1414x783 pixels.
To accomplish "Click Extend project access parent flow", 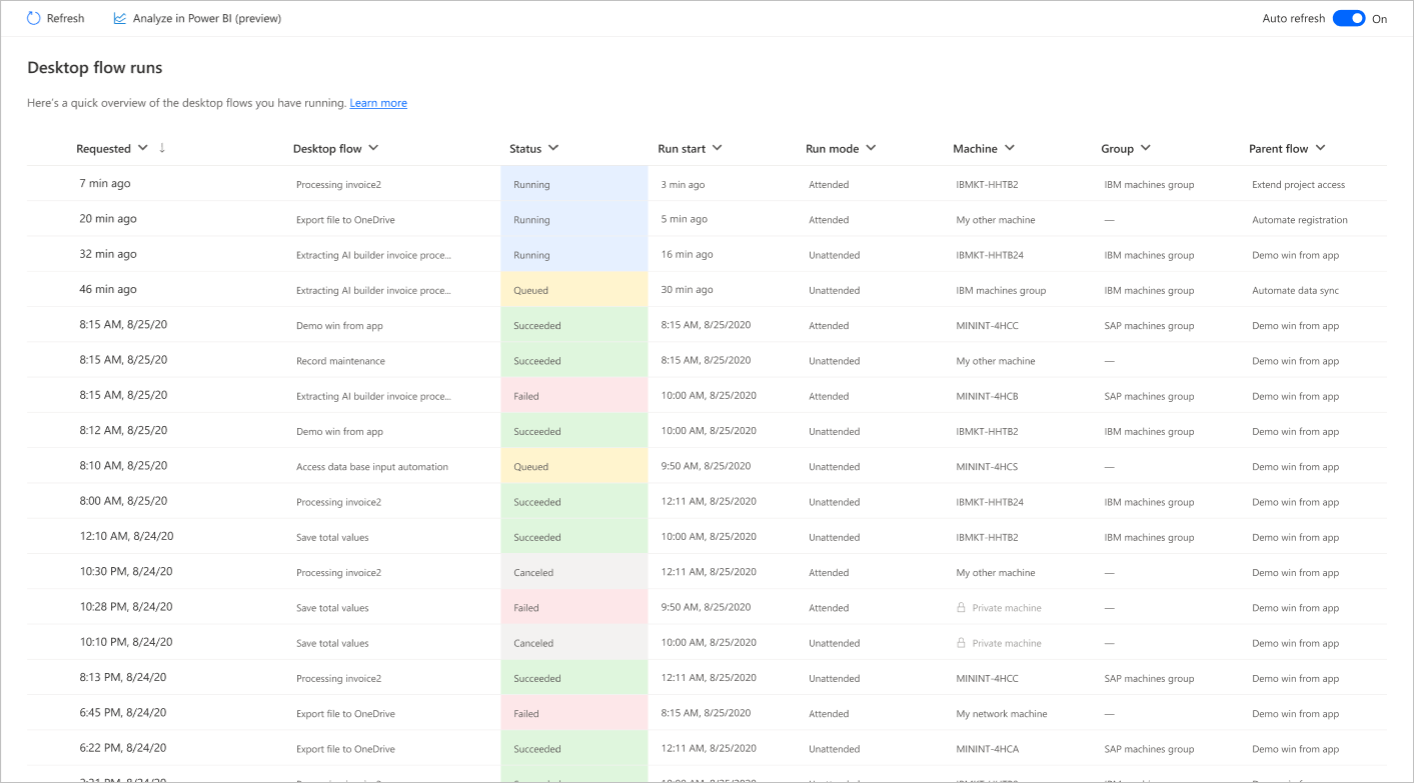I will point(1298,185).
